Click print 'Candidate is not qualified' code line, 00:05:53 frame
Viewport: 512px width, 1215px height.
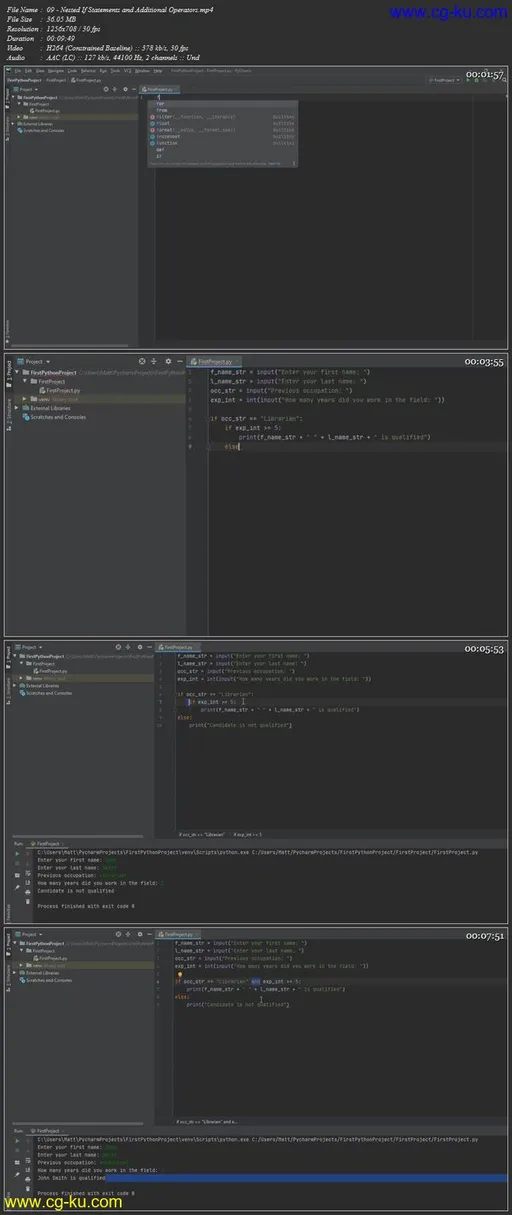pos(241,724)
